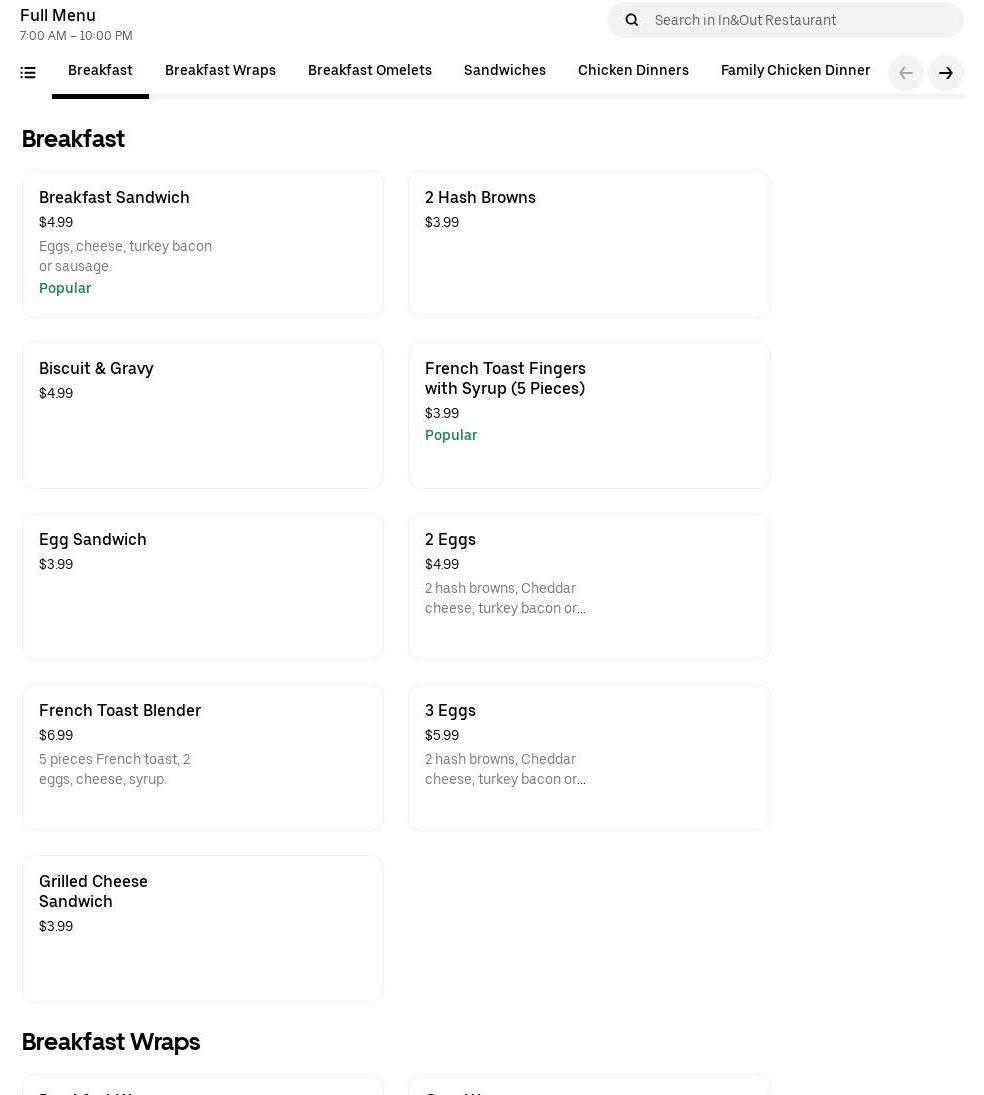This screenshot has width=984, height=1095.
Task: Open Family Chicken Dinner tab
Action: [x=795, y=71]
